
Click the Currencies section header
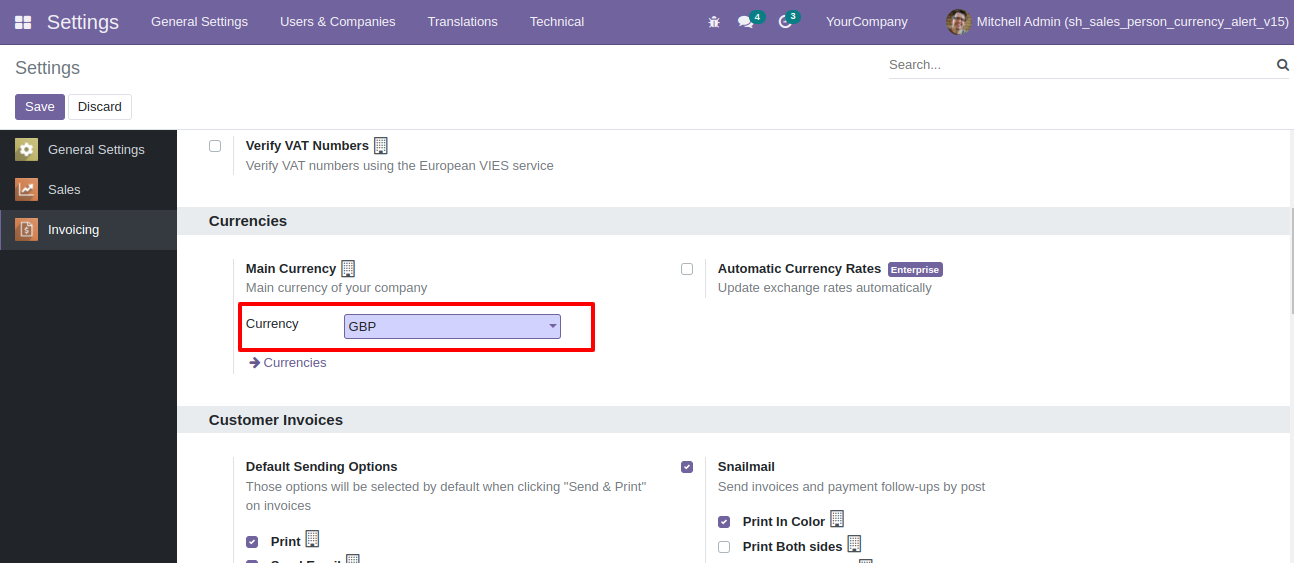[248, 221]
